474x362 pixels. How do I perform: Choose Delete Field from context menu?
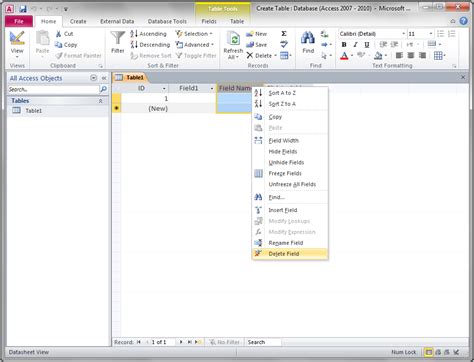point(290,254)
